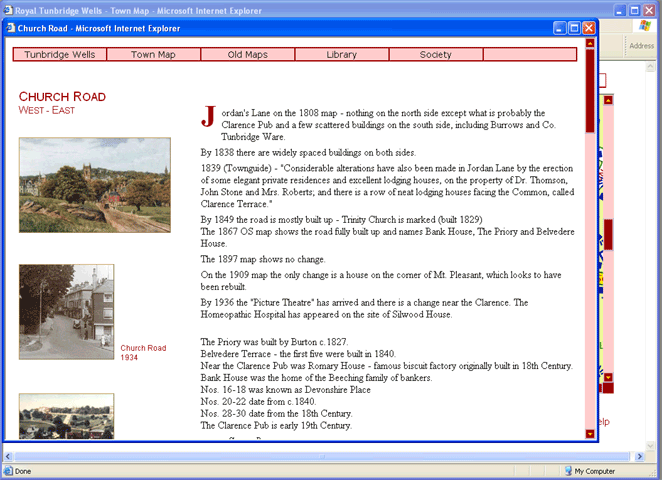Close the Church Road popup window
The image size is (662, 480).
589,28
